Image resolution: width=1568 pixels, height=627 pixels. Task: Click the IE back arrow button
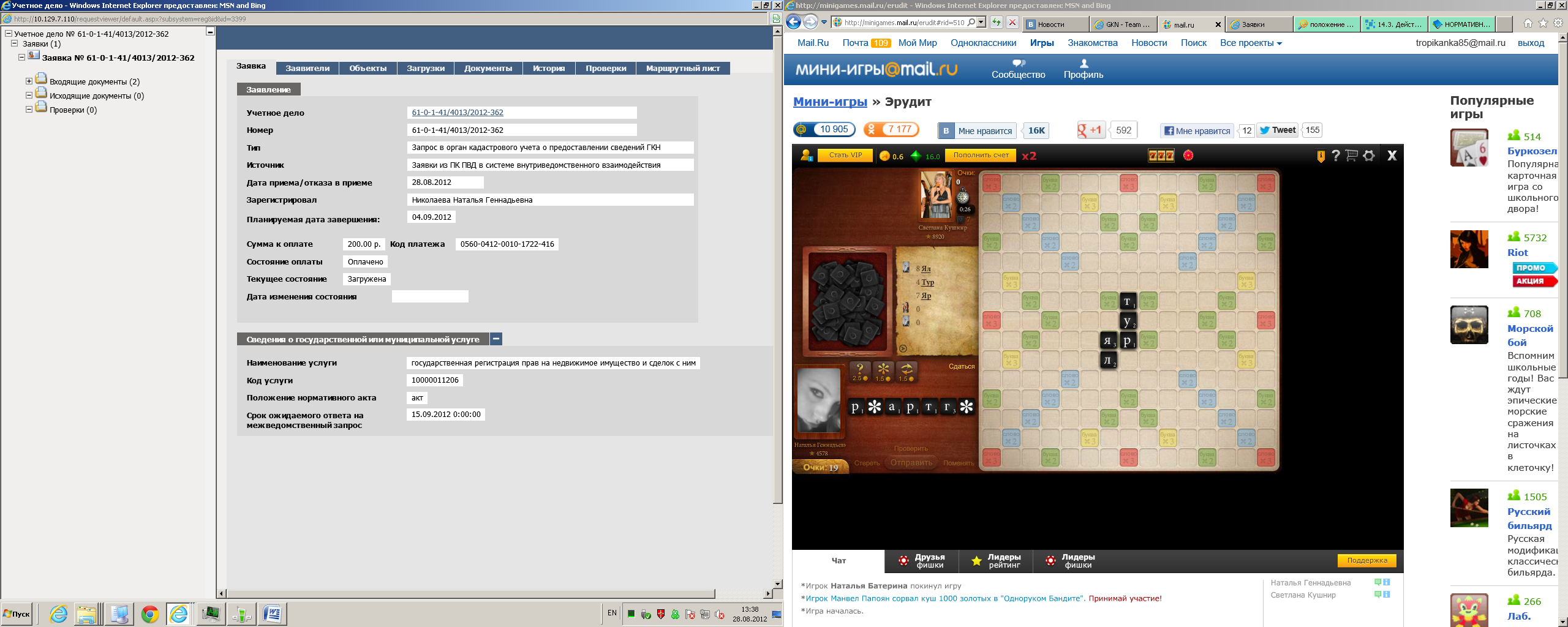(794, 23)
